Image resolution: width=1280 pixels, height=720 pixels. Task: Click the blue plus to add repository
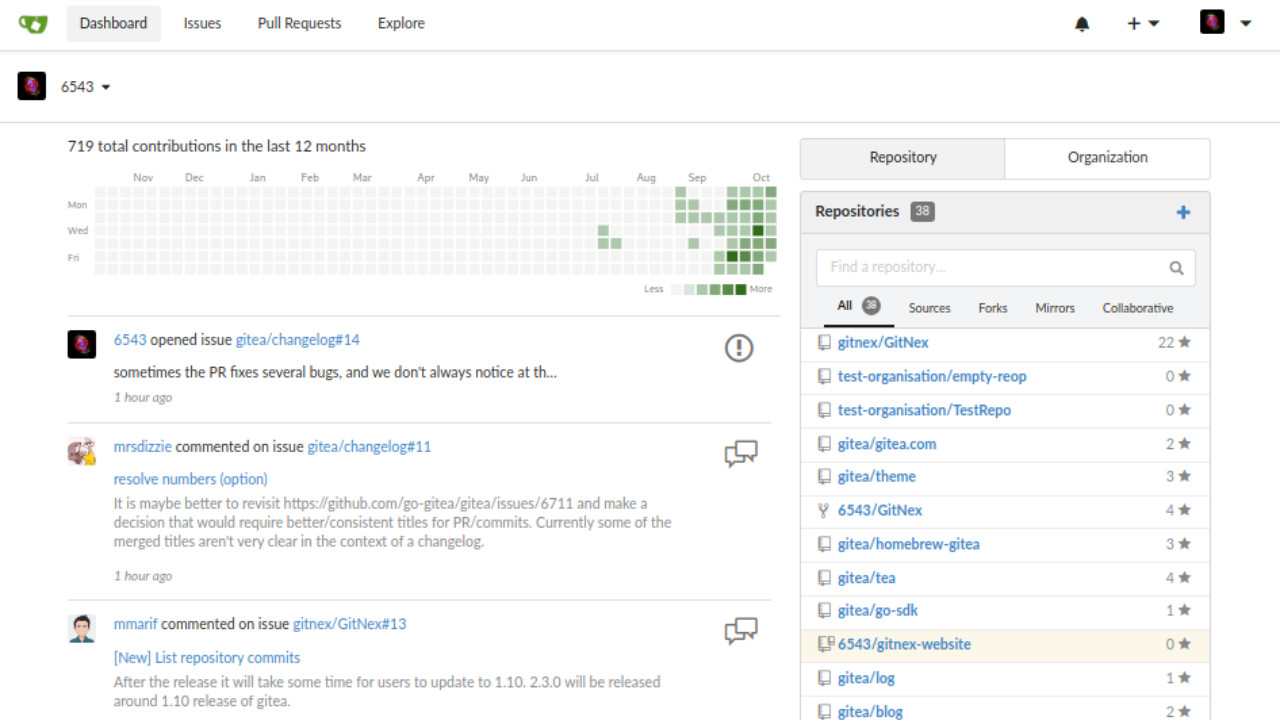click(x=1183, y=212)
